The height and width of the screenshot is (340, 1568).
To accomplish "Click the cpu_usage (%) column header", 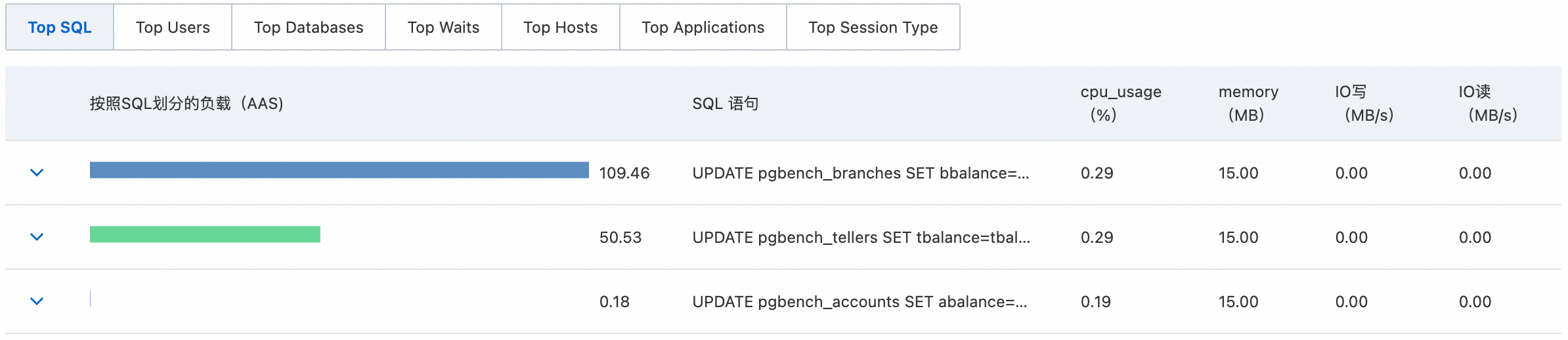I will pos(1120,104).
